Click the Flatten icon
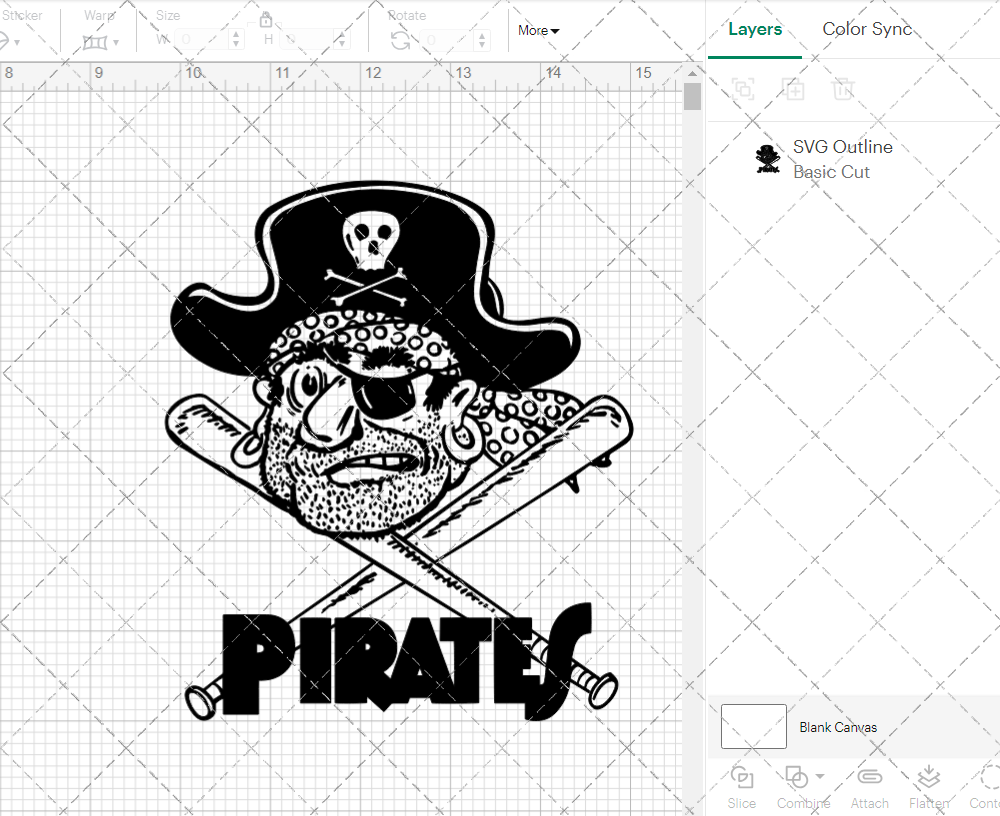Image resolution: width=1000 pixels, height=816 pixels. 928,778
